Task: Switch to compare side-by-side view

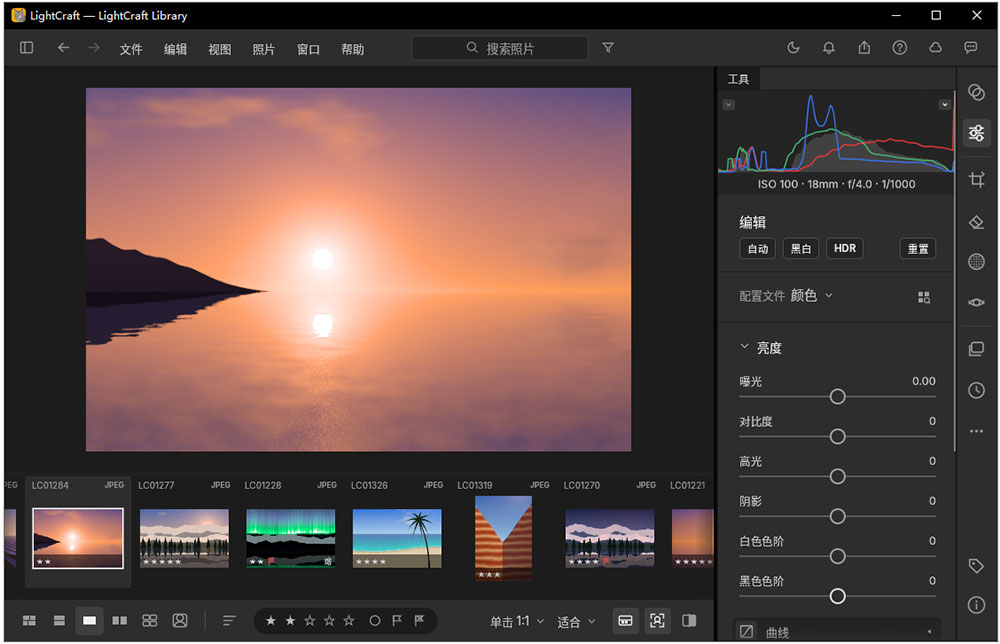Action: pos(119,620)
